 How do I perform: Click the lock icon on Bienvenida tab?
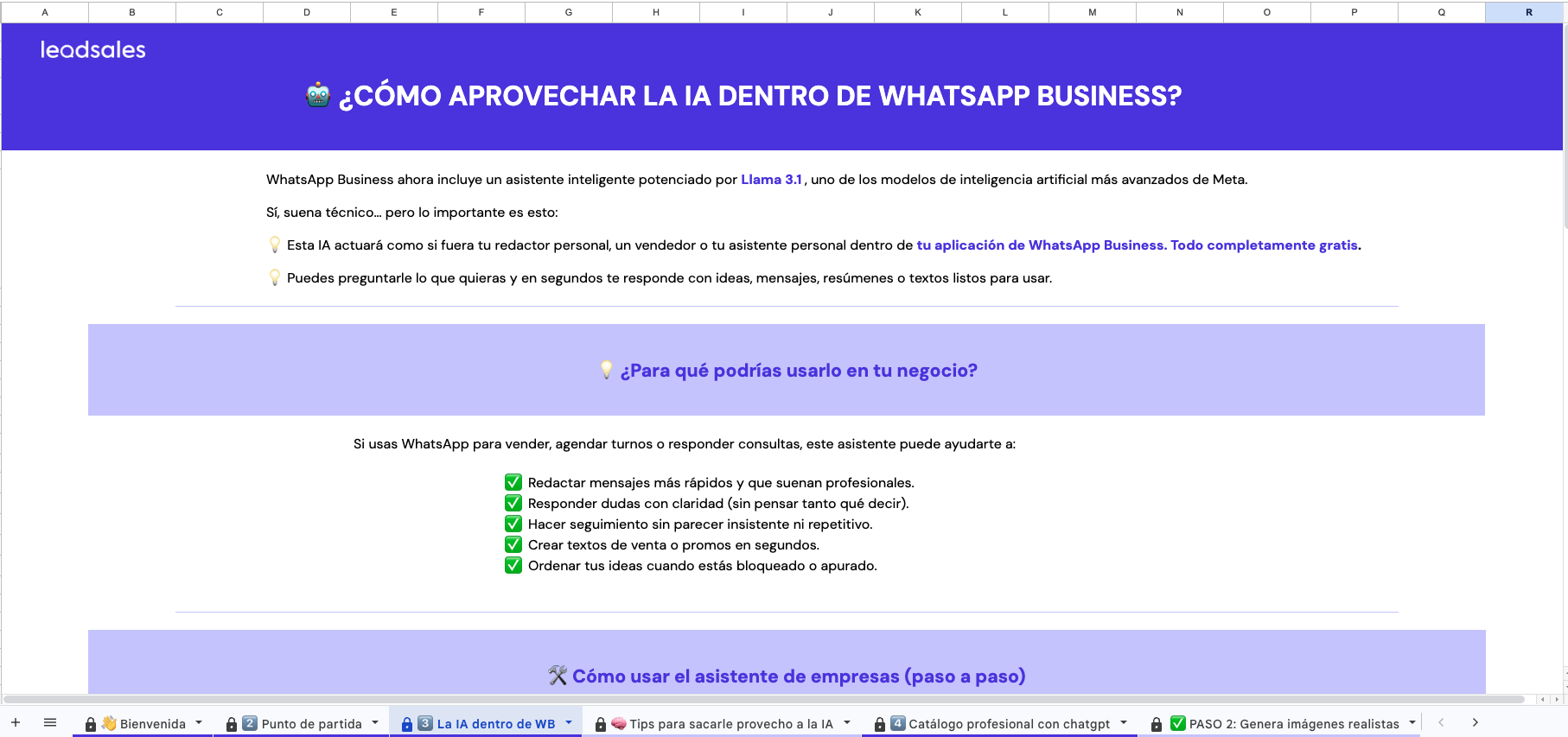pyautogui.click(x=91, y=724)
